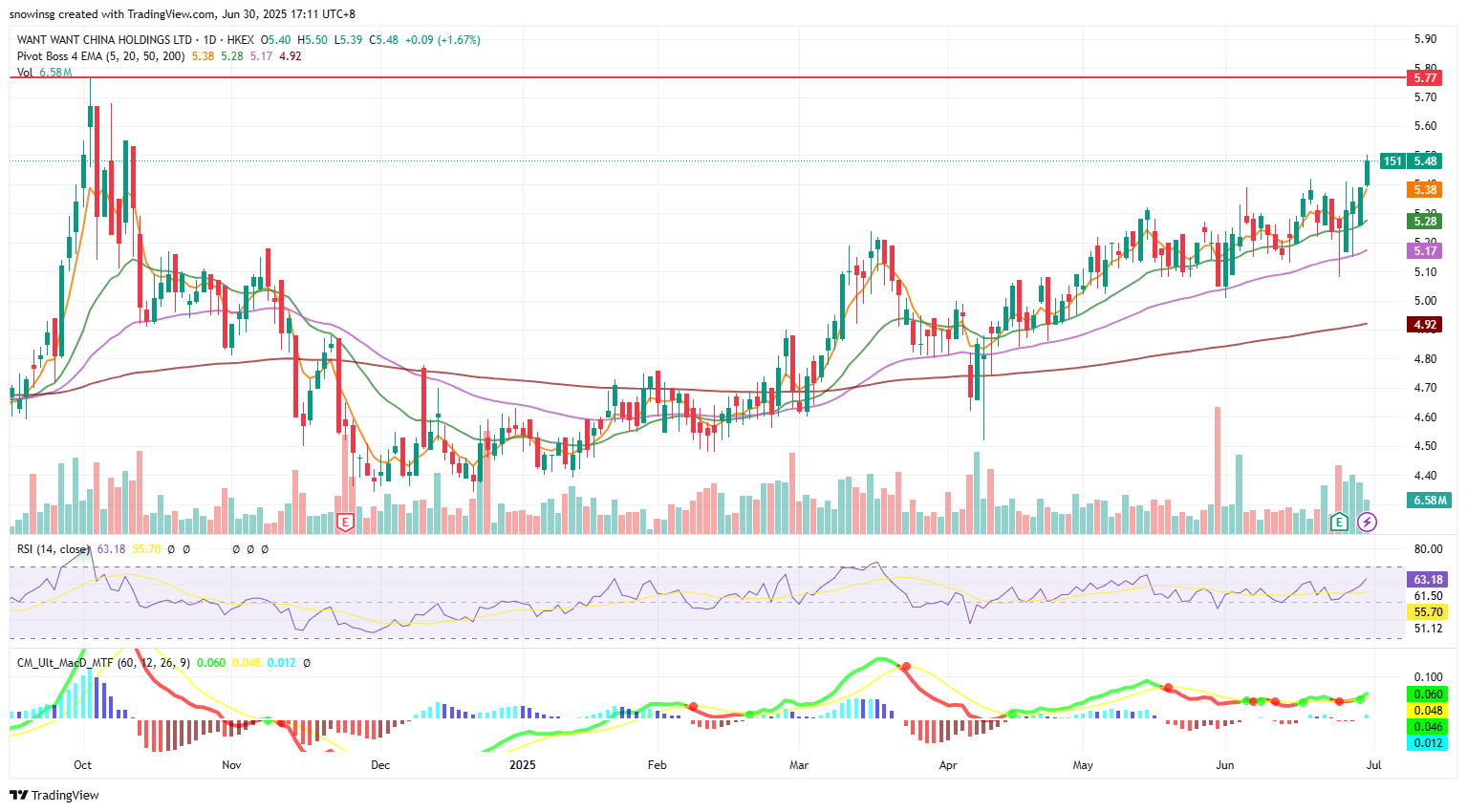
Task: Click the Dec label on the time axis
Action: click(x=380, y=765)
